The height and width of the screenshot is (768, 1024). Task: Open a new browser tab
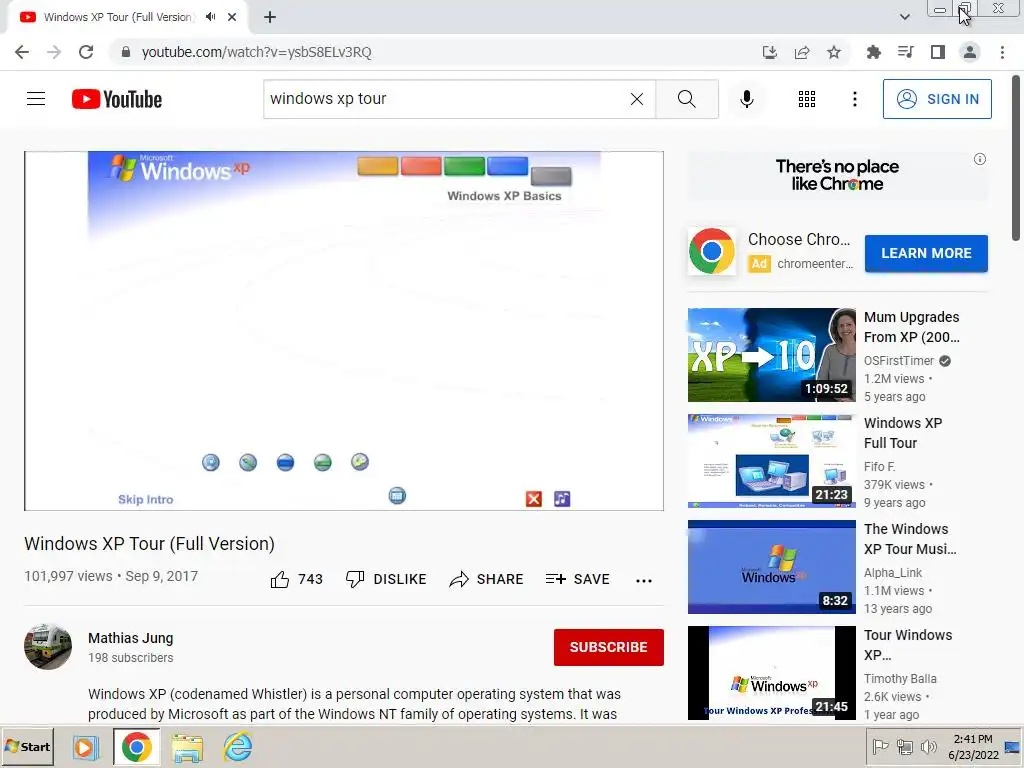pos(270,17)
